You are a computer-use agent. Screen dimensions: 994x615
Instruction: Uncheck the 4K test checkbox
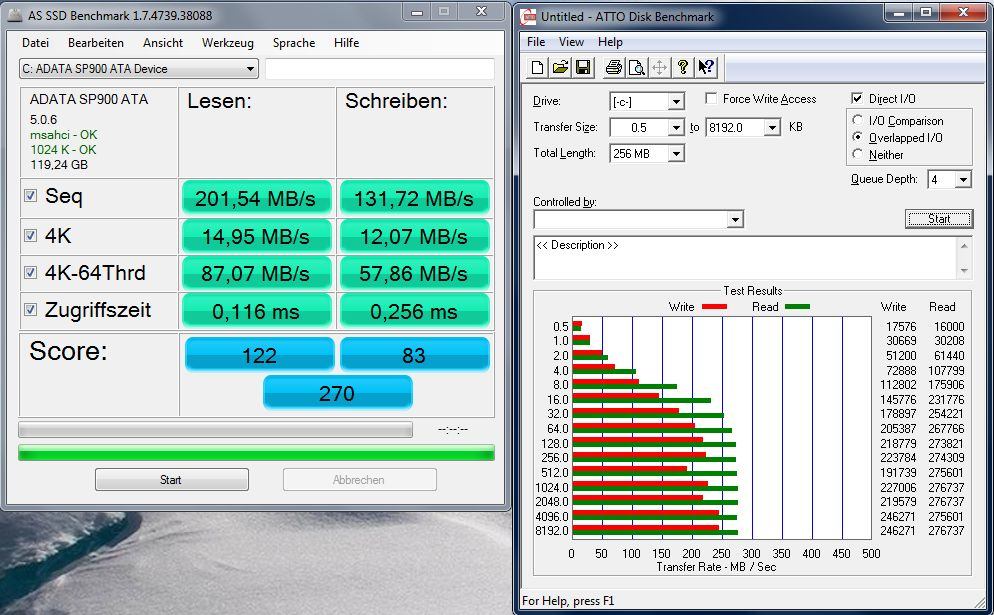coord(30,235)
